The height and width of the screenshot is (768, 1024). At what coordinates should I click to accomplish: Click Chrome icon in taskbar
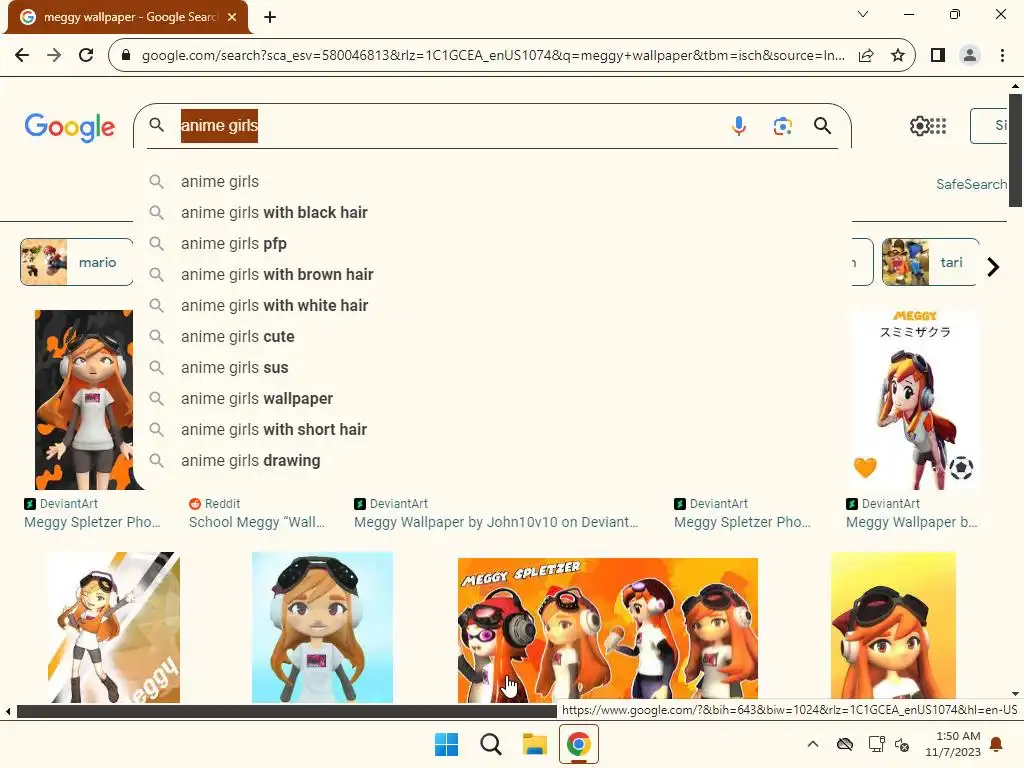click(579, 744)
